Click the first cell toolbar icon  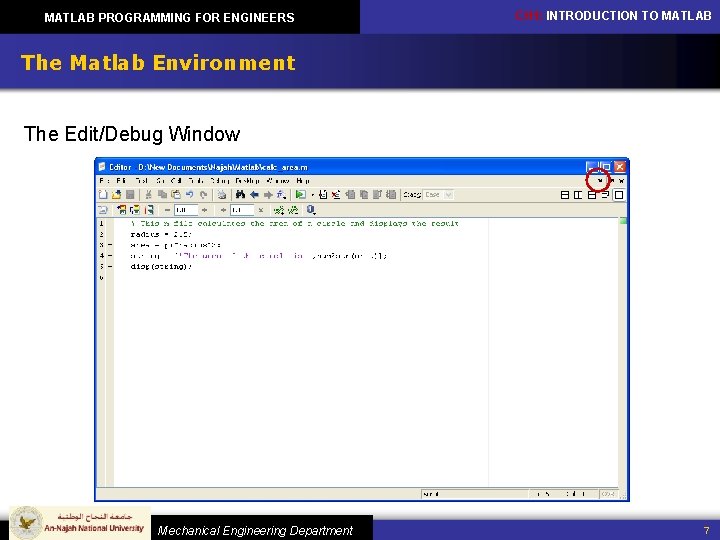click(103, 210)
